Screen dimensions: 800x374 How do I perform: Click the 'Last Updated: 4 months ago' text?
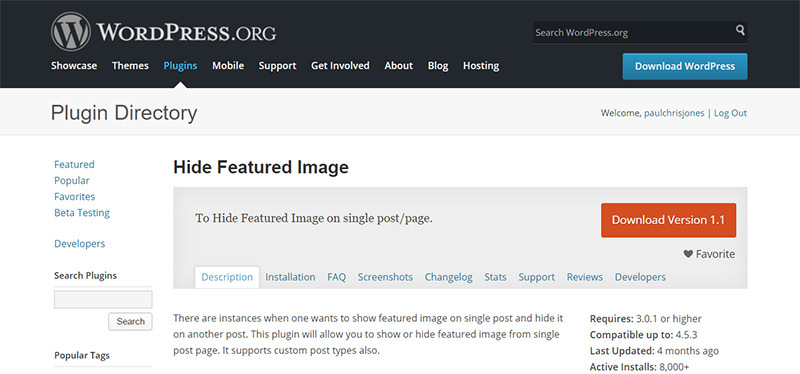[x=654, y=351]
